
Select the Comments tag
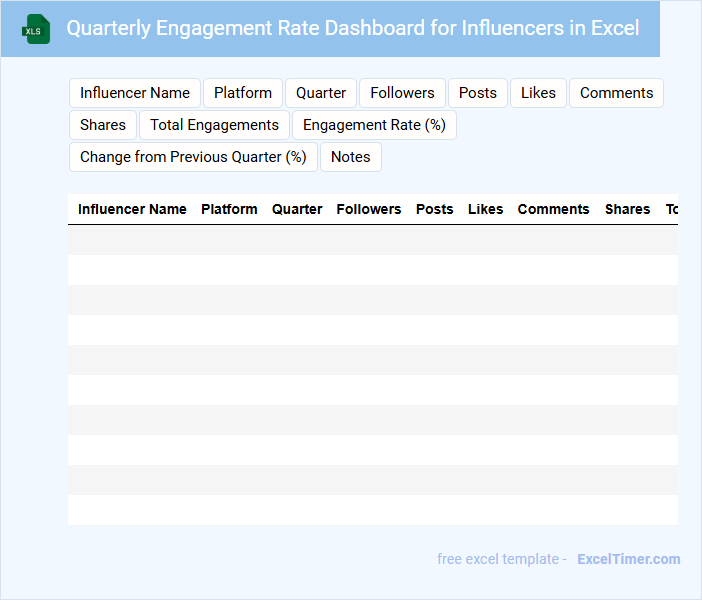(x=616, y=93)
